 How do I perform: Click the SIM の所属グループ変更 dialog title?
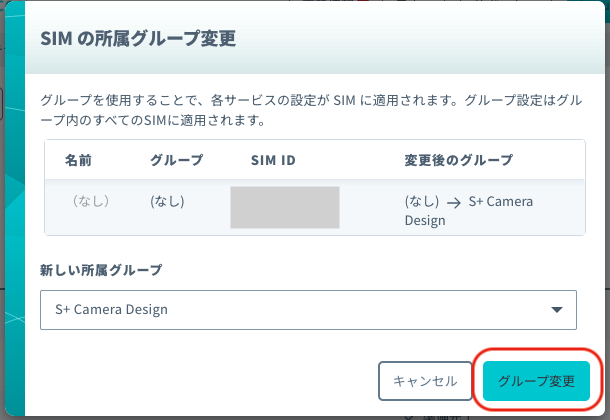[138, 38]
